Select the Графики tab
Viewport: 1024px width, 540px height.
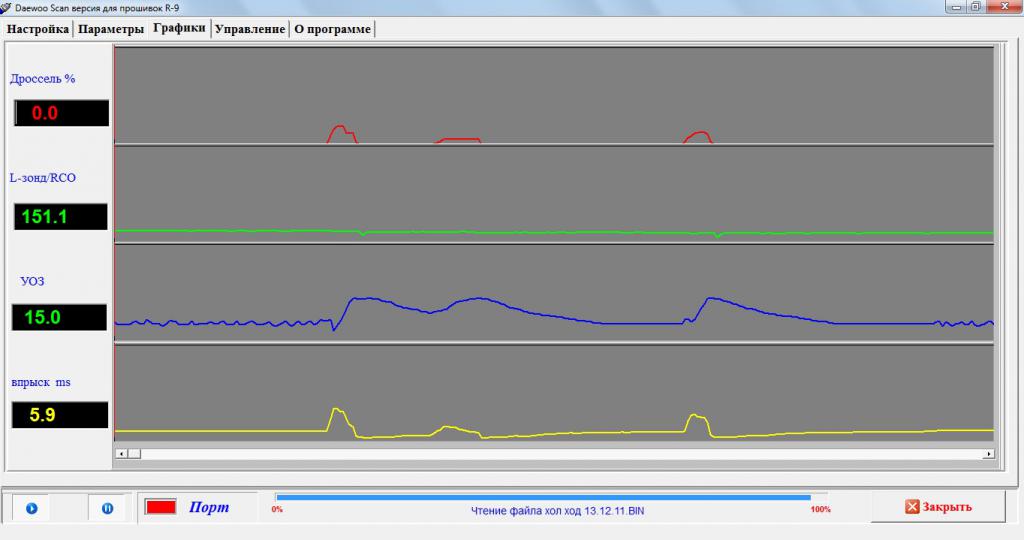pos(179,28)
